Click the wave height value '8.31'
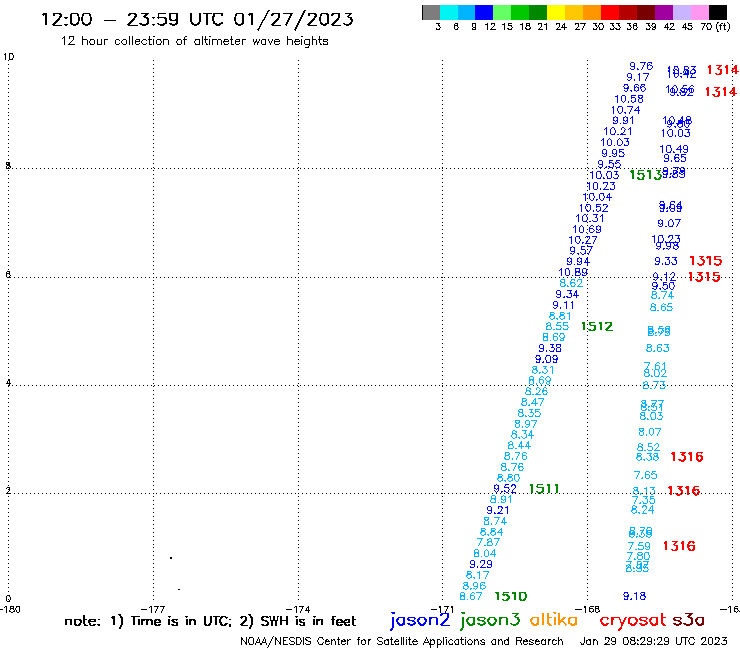This screenshot has height=650, width=740. click(x=543, y=370)
